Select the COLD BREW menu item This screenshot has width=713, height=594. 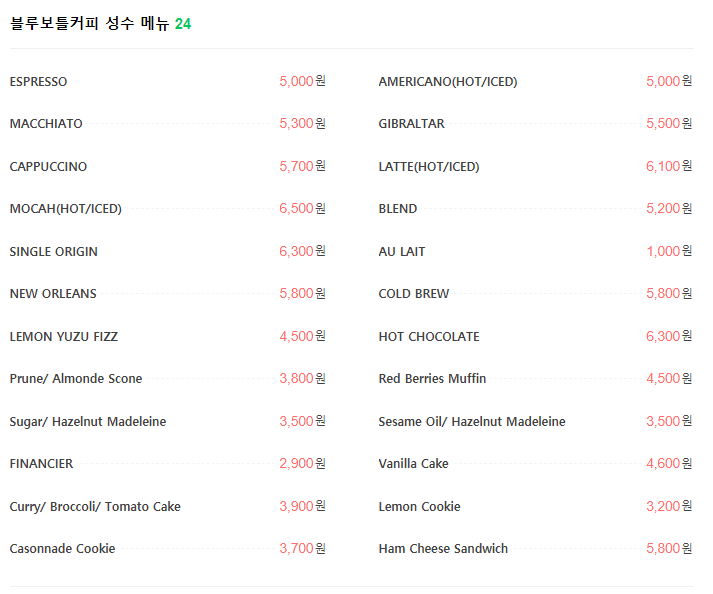tap(414, 294)
